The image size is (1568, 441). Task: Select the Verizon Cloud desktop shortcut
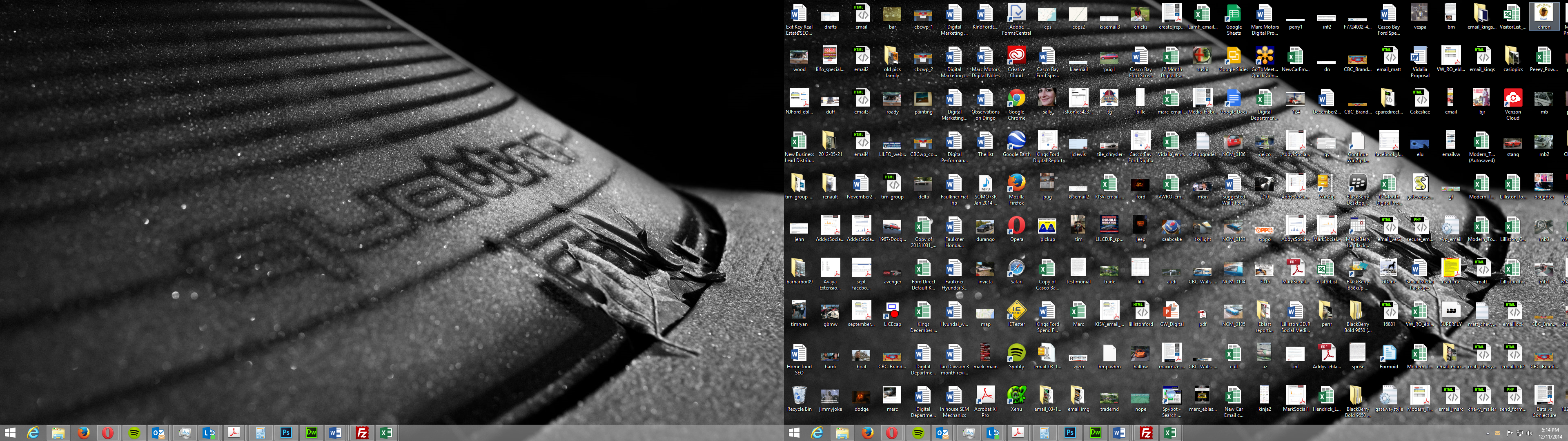[x=1512, y=105]
